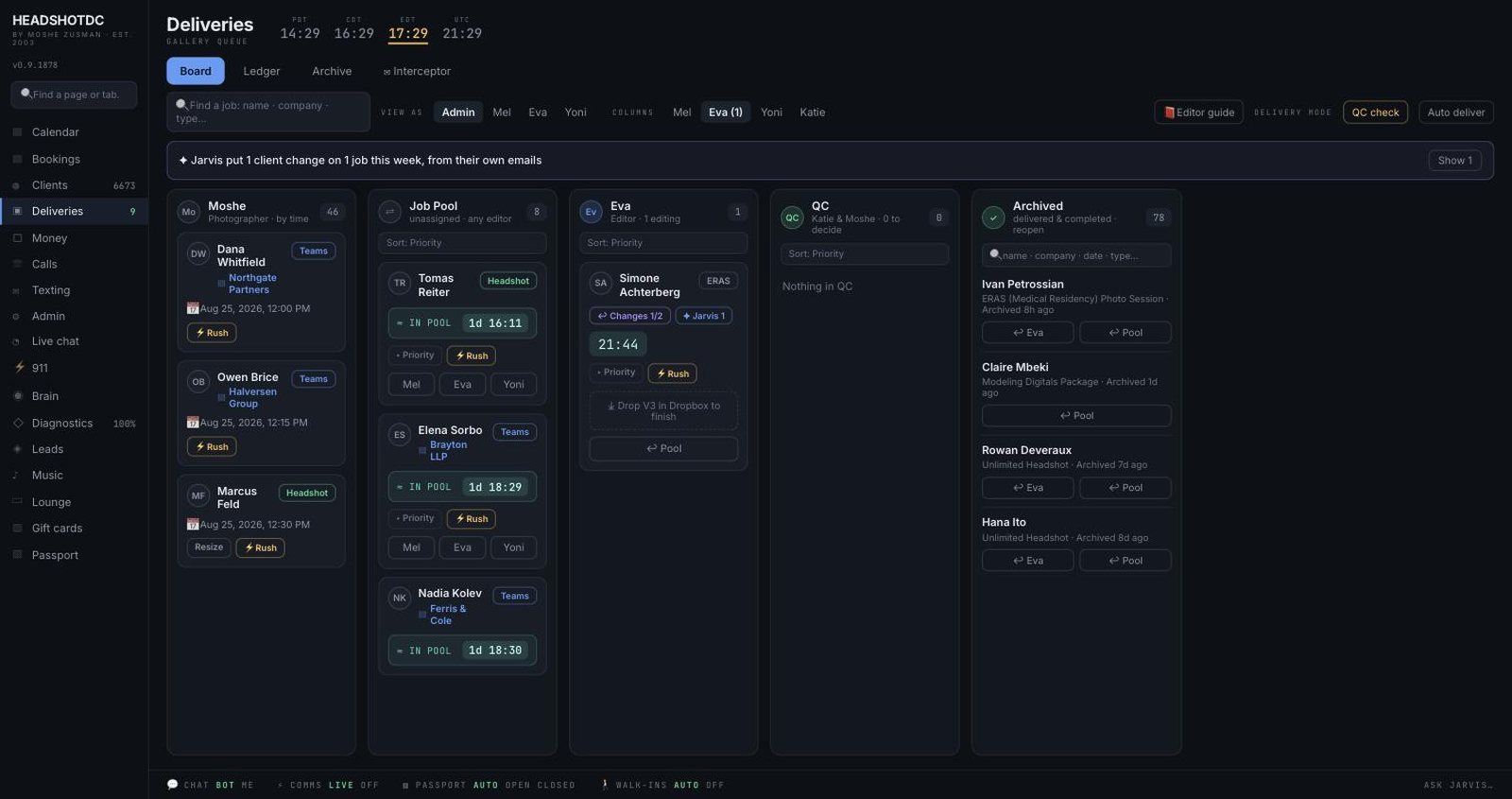Open the Sort: Priority dropdown in Eva column

click(x=663, y=243)
